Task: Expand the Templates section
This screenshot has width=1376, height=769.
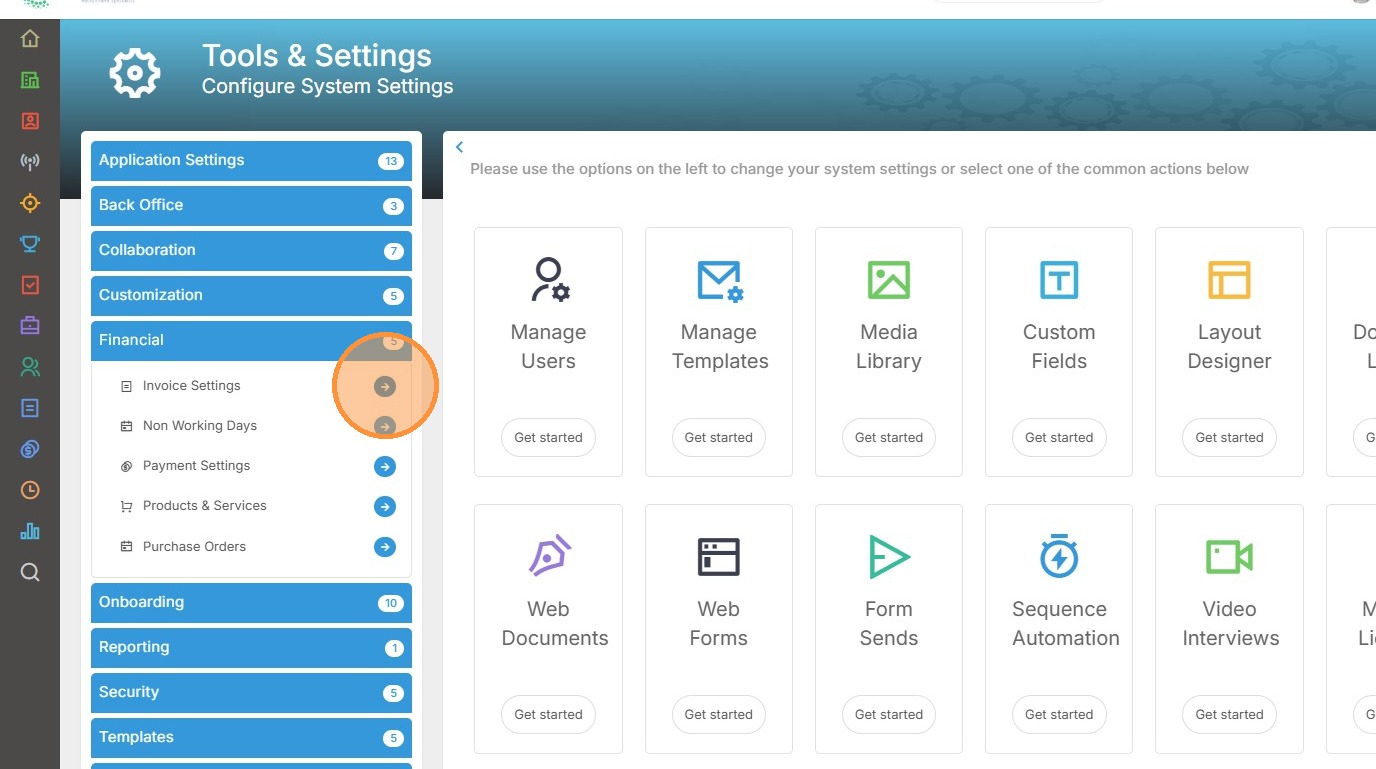Action: [251, 738]
